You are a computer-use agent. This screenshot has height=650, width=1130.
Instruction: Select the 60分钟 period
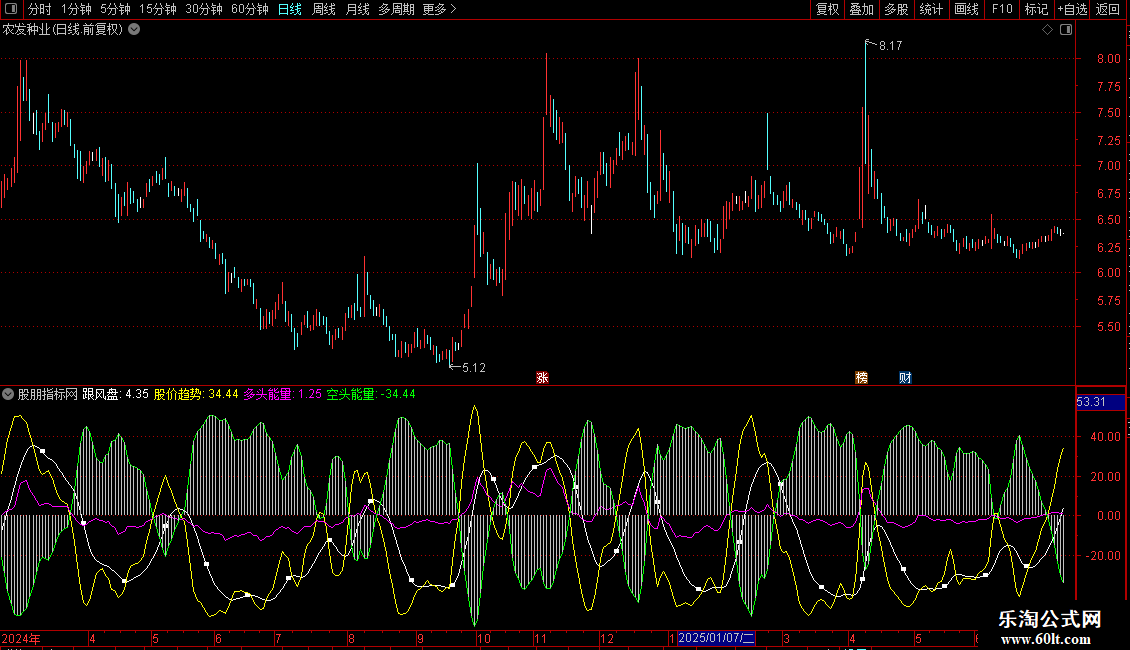(250, 9)
